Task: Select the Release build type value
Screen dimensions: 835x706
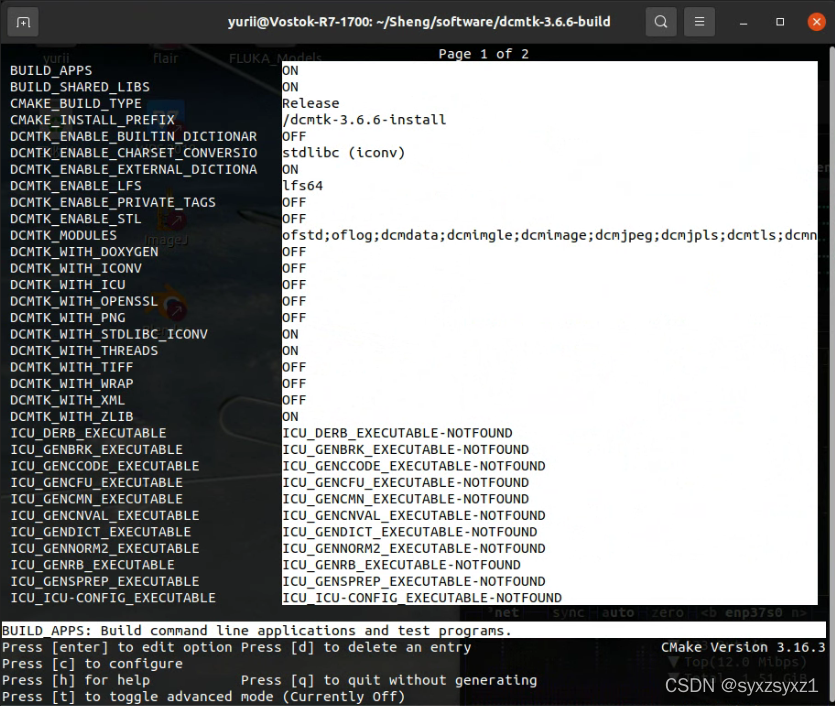Action: 310,103
